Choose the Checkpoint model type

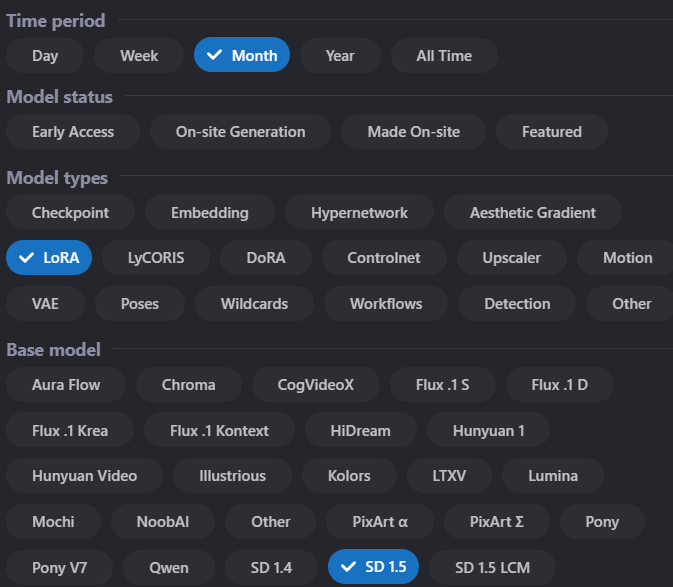pyautogui.click(x=70, y=212)
